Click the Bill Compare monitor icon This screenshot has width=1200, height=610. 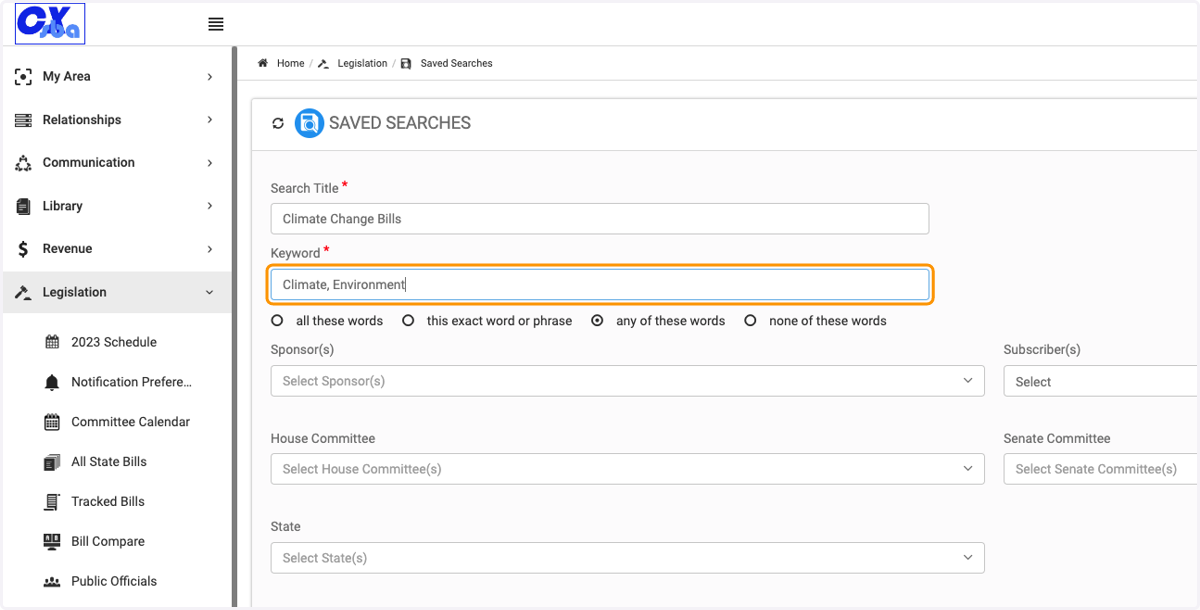coord(52,541)
